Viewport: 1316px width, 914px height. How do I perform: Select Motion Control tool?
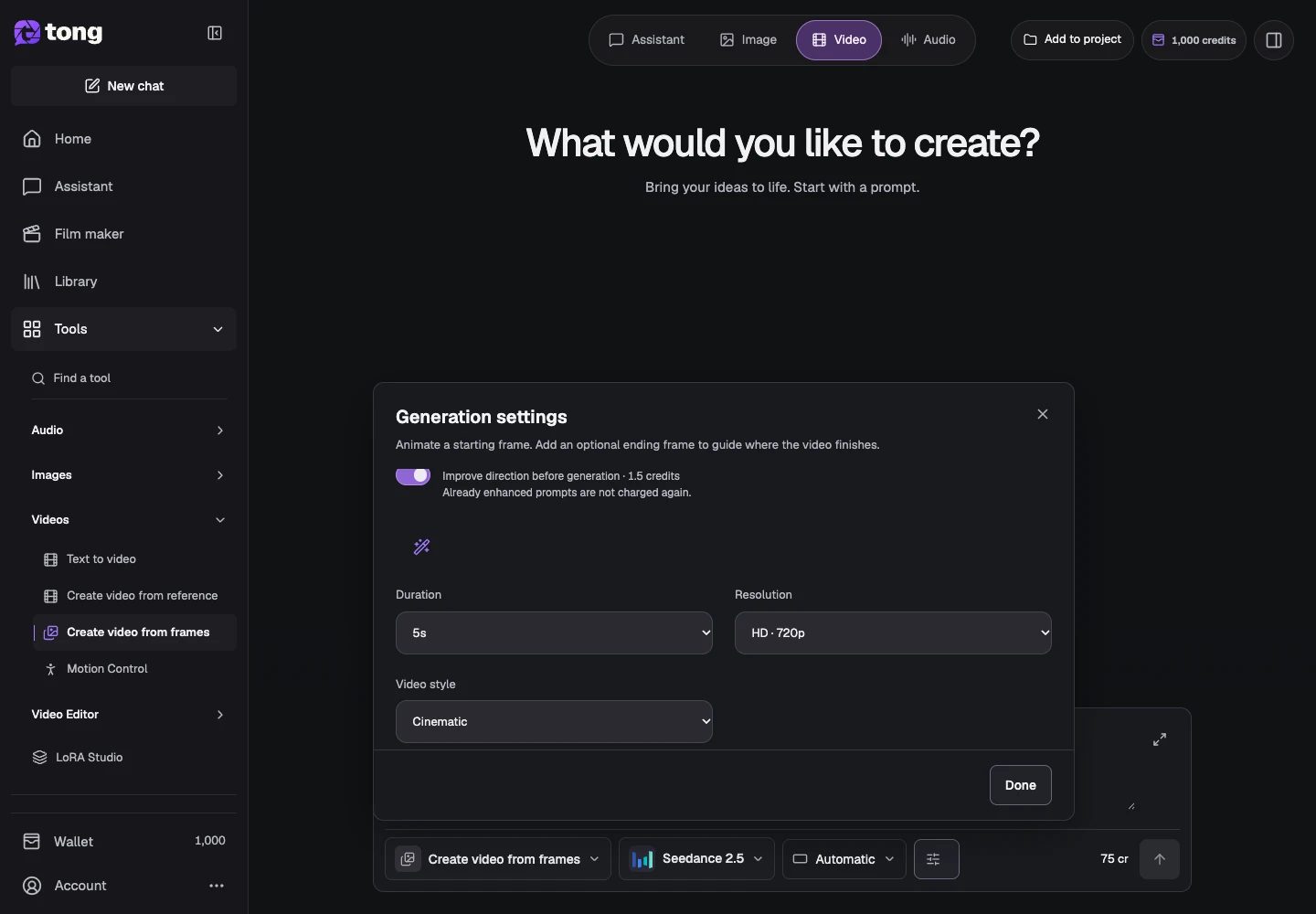tap(135, 669)
